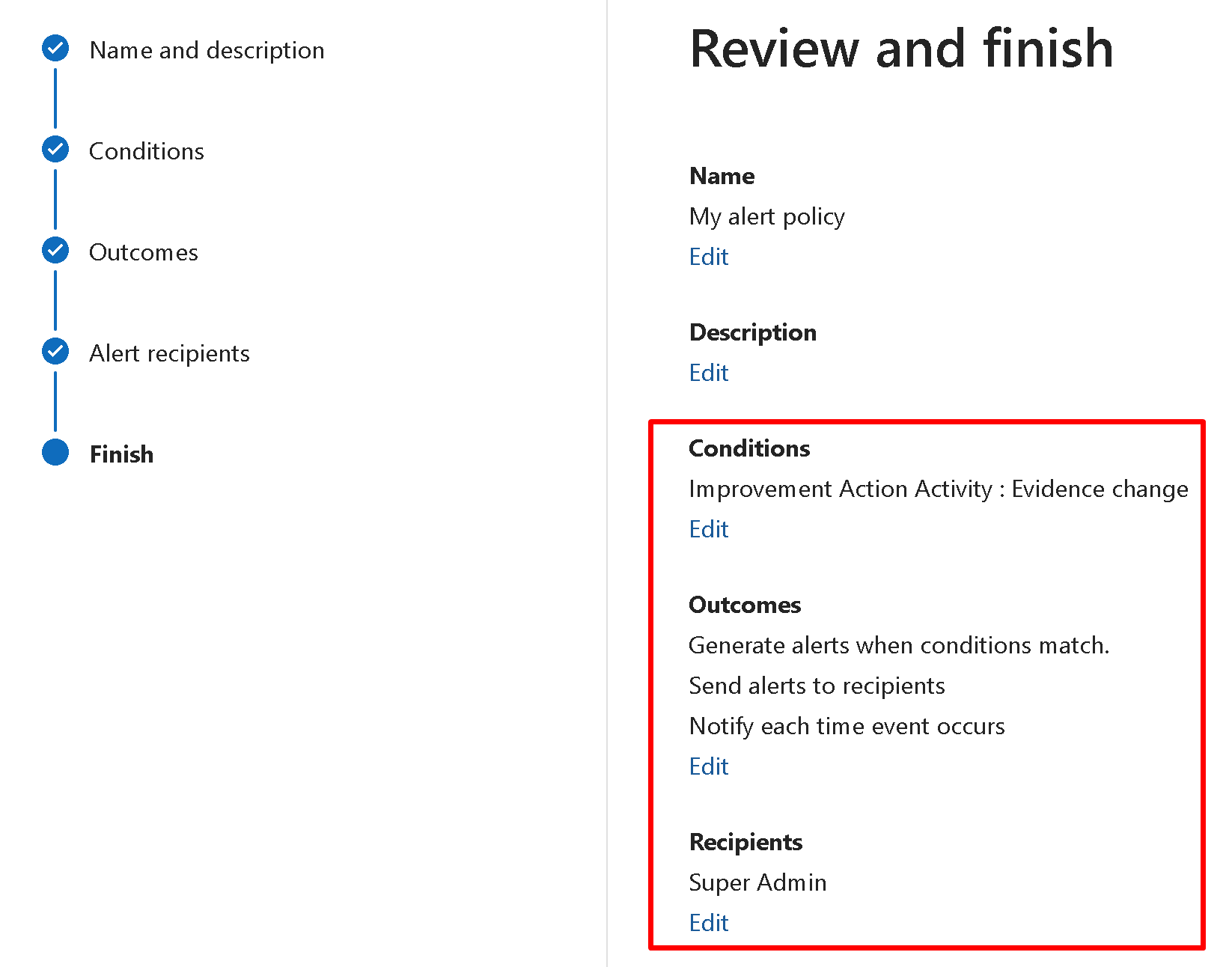1232x967 pixels.
Task: Click the 'My alert policy' name text
Action: pos(766,216)
